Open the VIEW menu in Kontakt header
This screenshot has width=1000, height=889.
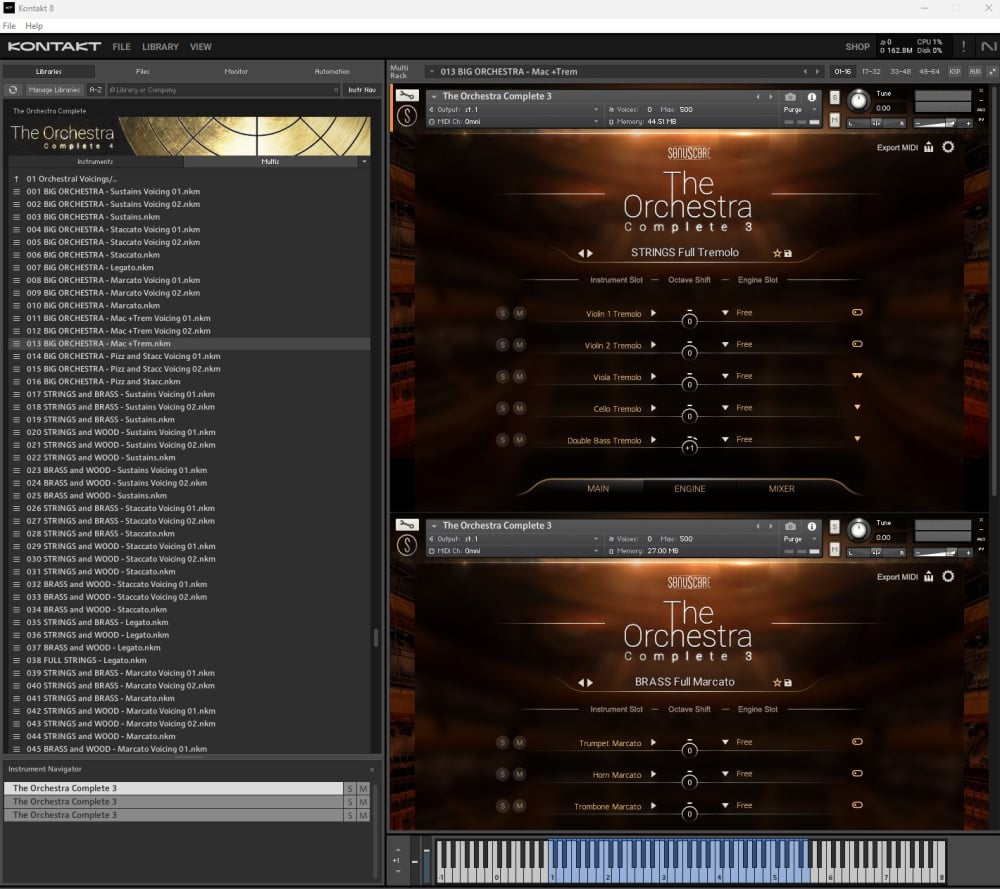pos(200,47)
